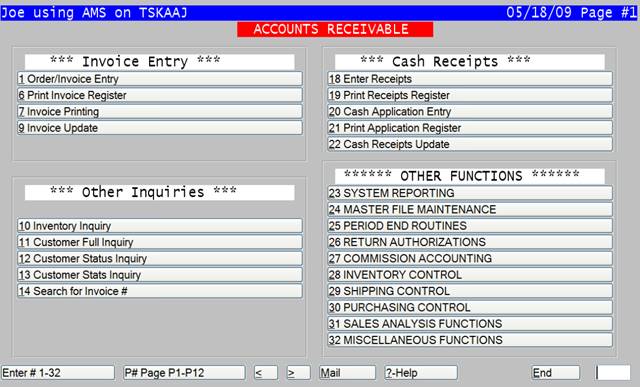Screen dimensions: 640x387
Task: Select 32 MISCELLANEOUS FUNCTIONS
Action: (470, 340)
